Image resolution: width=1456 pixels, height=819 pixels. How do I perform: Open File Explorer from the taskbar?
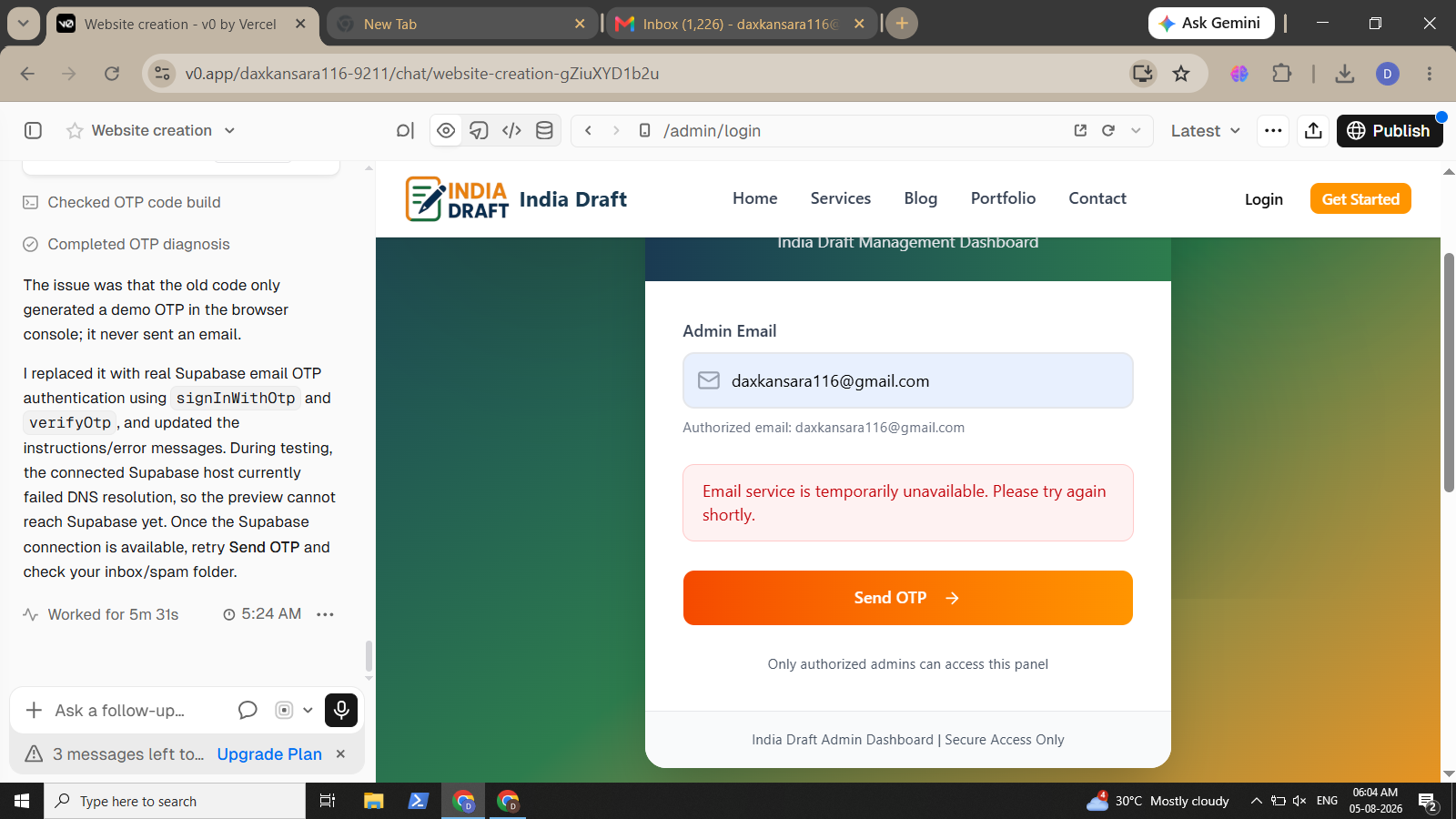[374, 801]
